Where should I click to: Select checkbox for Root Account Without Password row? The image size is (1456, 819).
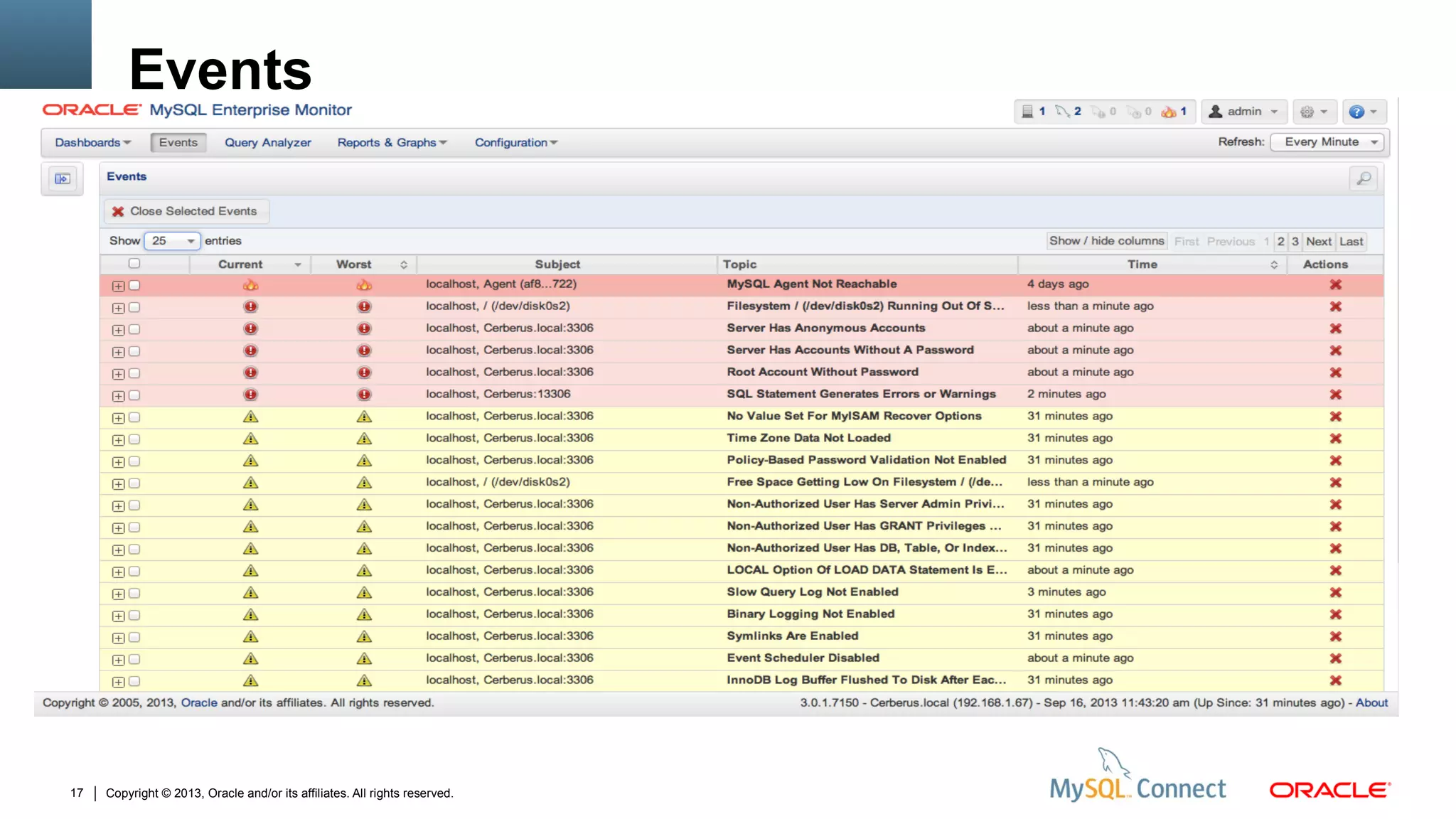(x=134, y=373)
